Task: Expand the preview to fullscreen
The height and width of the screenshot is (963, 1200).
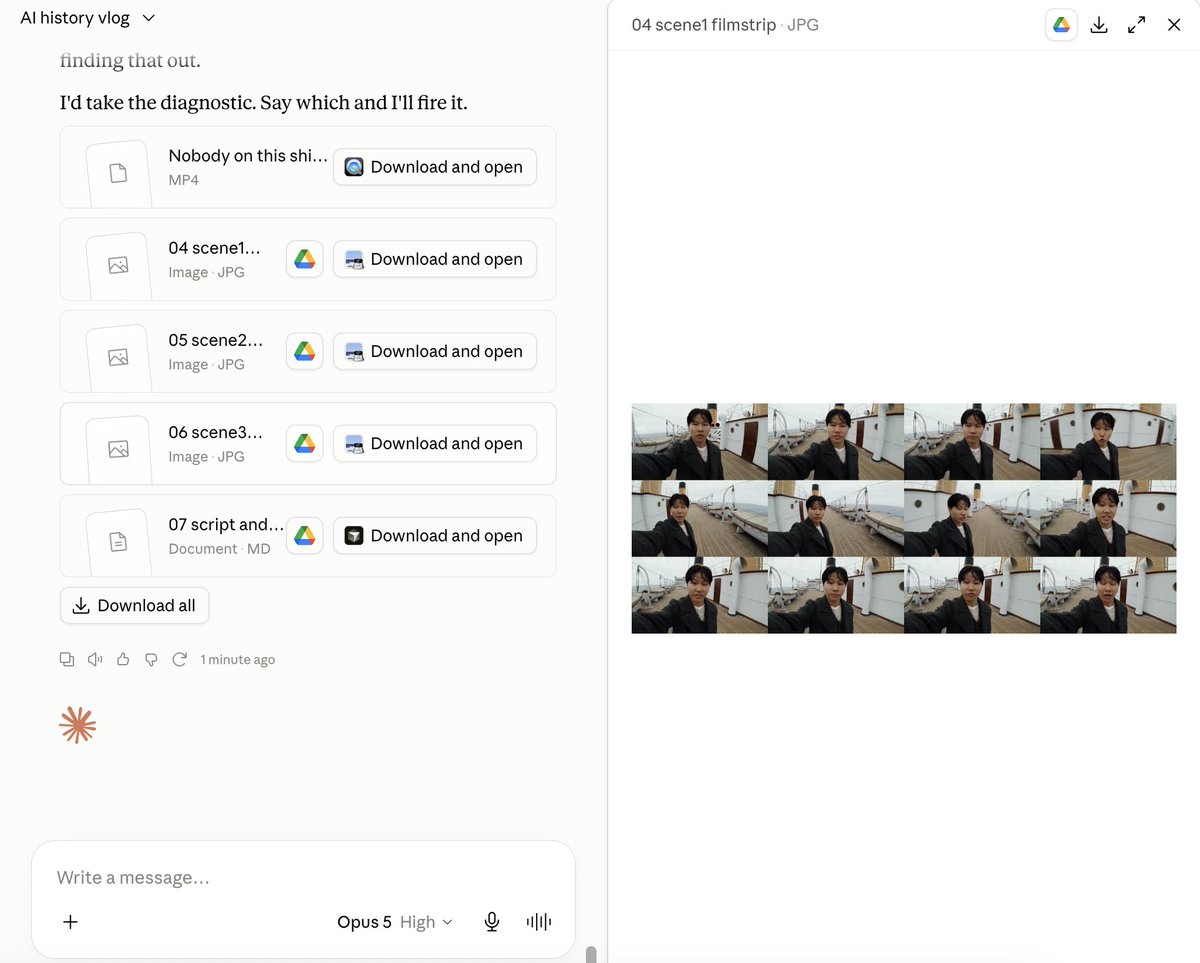Action: click(x=1137, y=25)
